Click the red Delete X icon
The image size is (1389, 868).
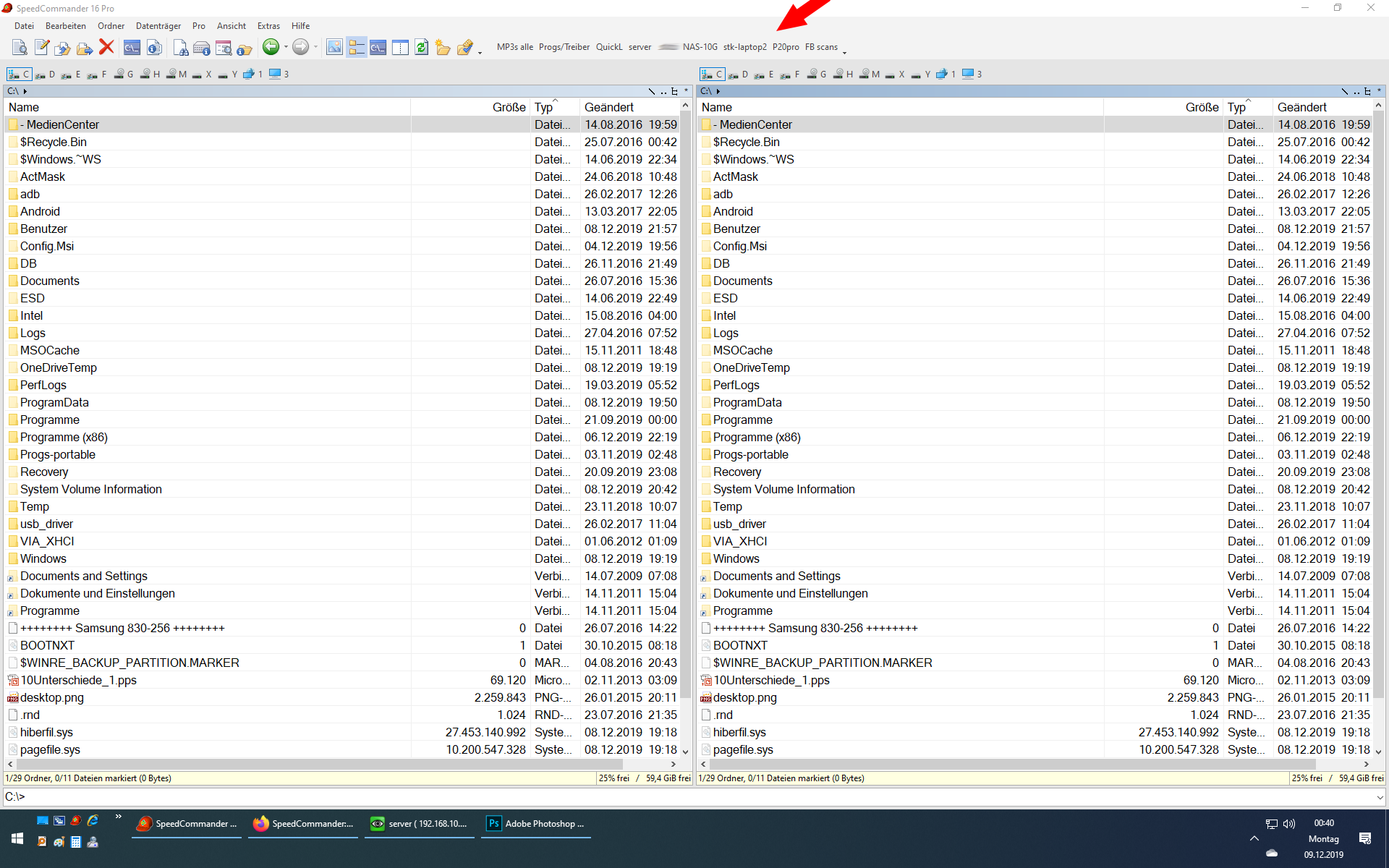tap(106, 47)
